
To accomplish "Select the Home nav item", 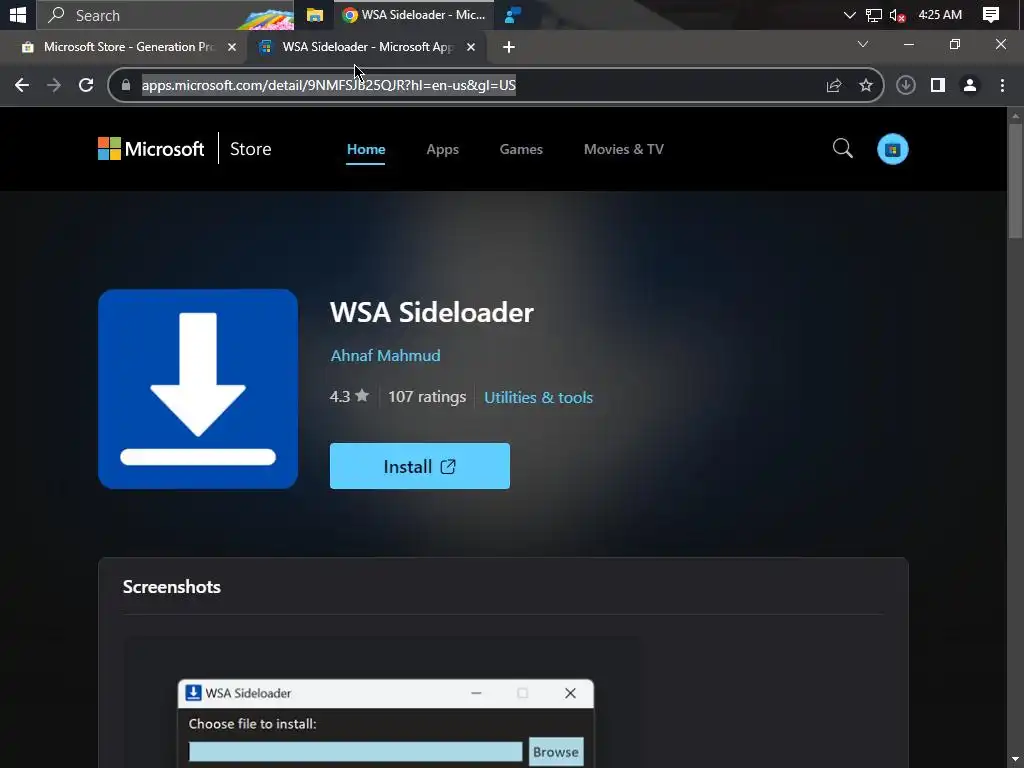I will (x=366, y=149).
